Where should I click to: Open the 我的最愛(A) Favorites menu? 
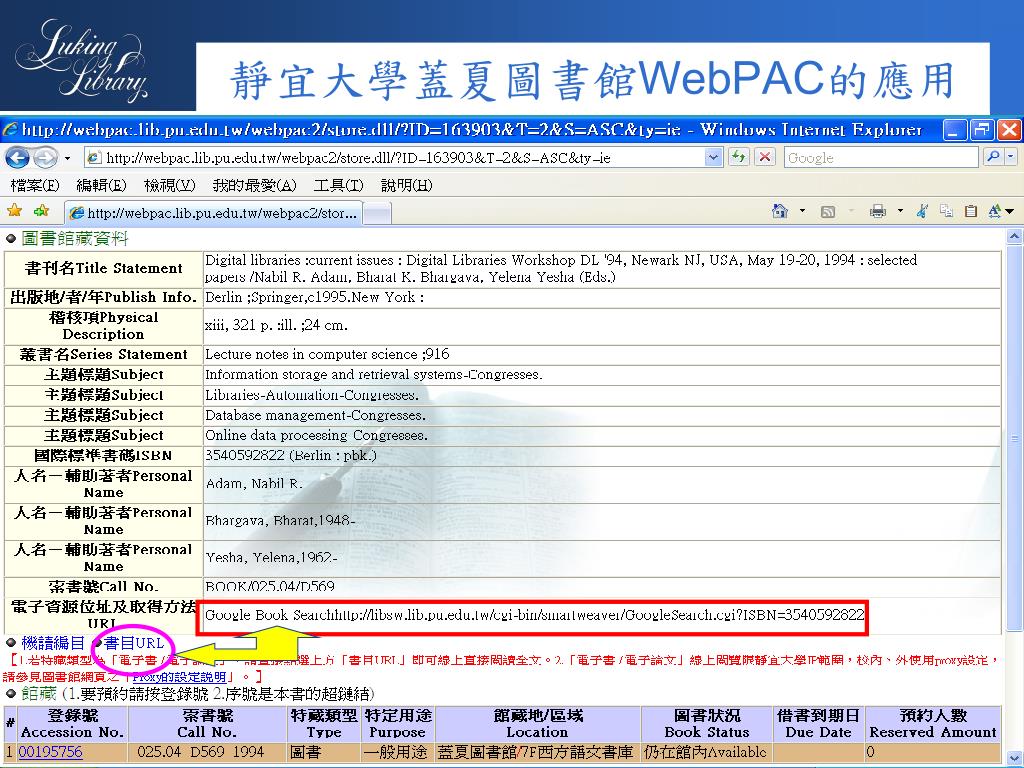point(255,185)
